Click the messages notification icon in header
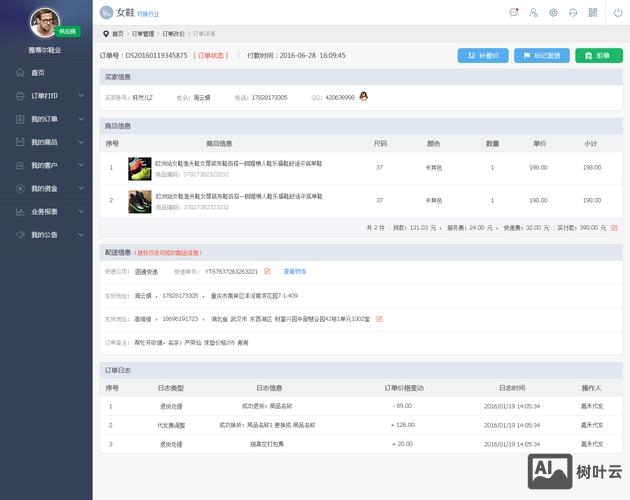This screenshot has width=630, height=500. click(x=514, y=13)
